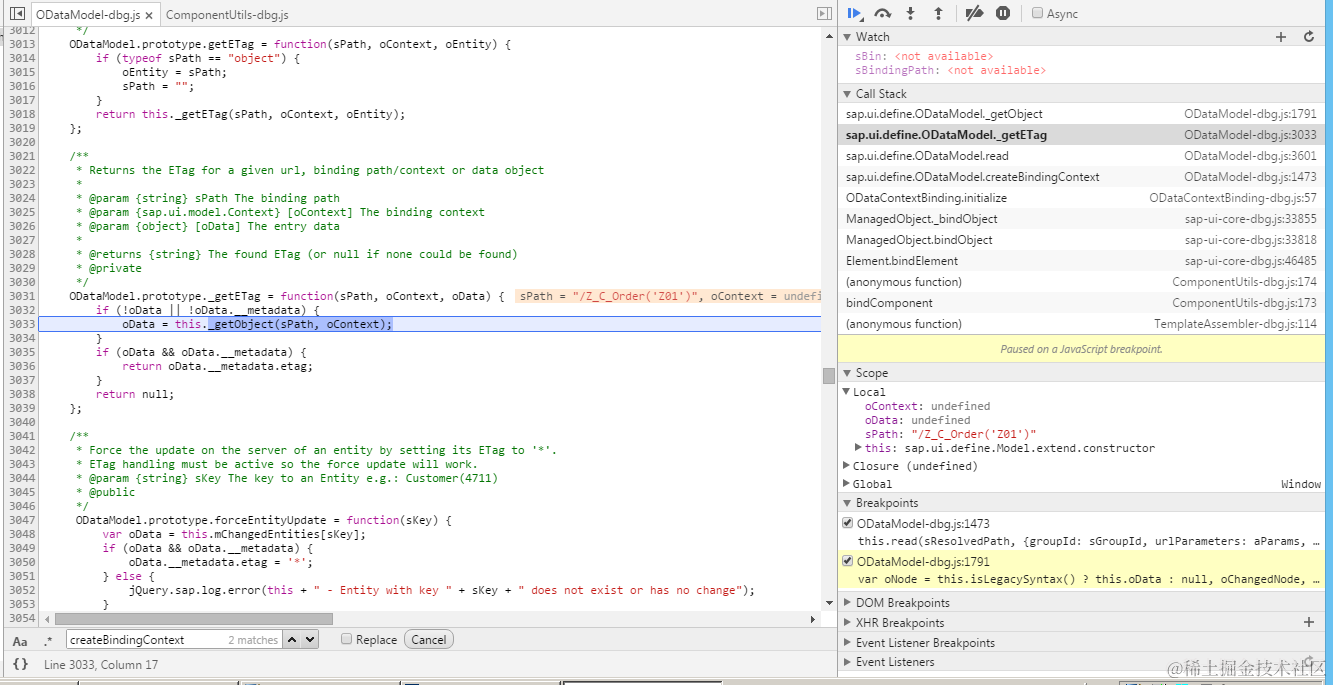Pretty print the source with braces icon
The height and width of the screenshot is (685, 1333).
tap(20, 664)
